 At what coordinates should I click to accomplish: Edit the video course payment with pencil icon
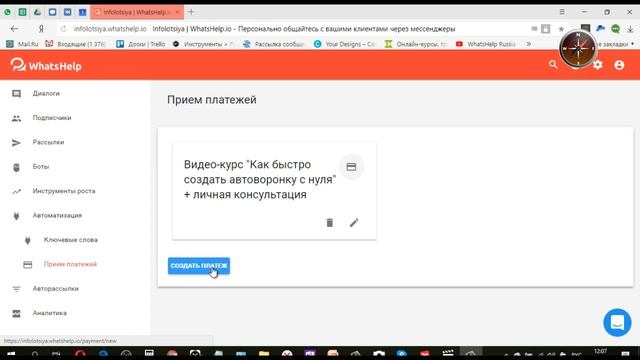354,222
